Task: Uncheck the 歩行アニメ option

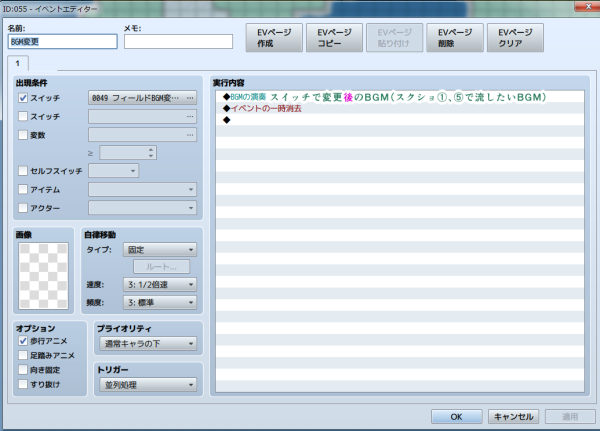Action: coord(23,341)
